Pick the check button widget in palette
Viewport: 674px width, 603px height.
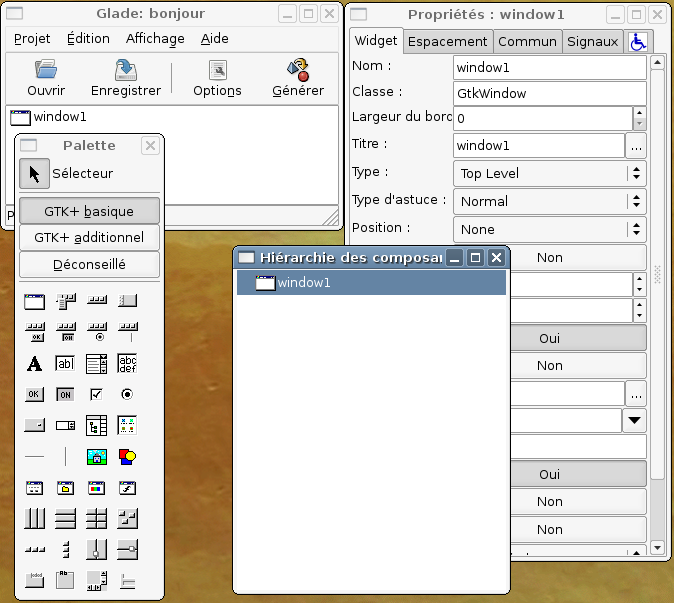96,394
